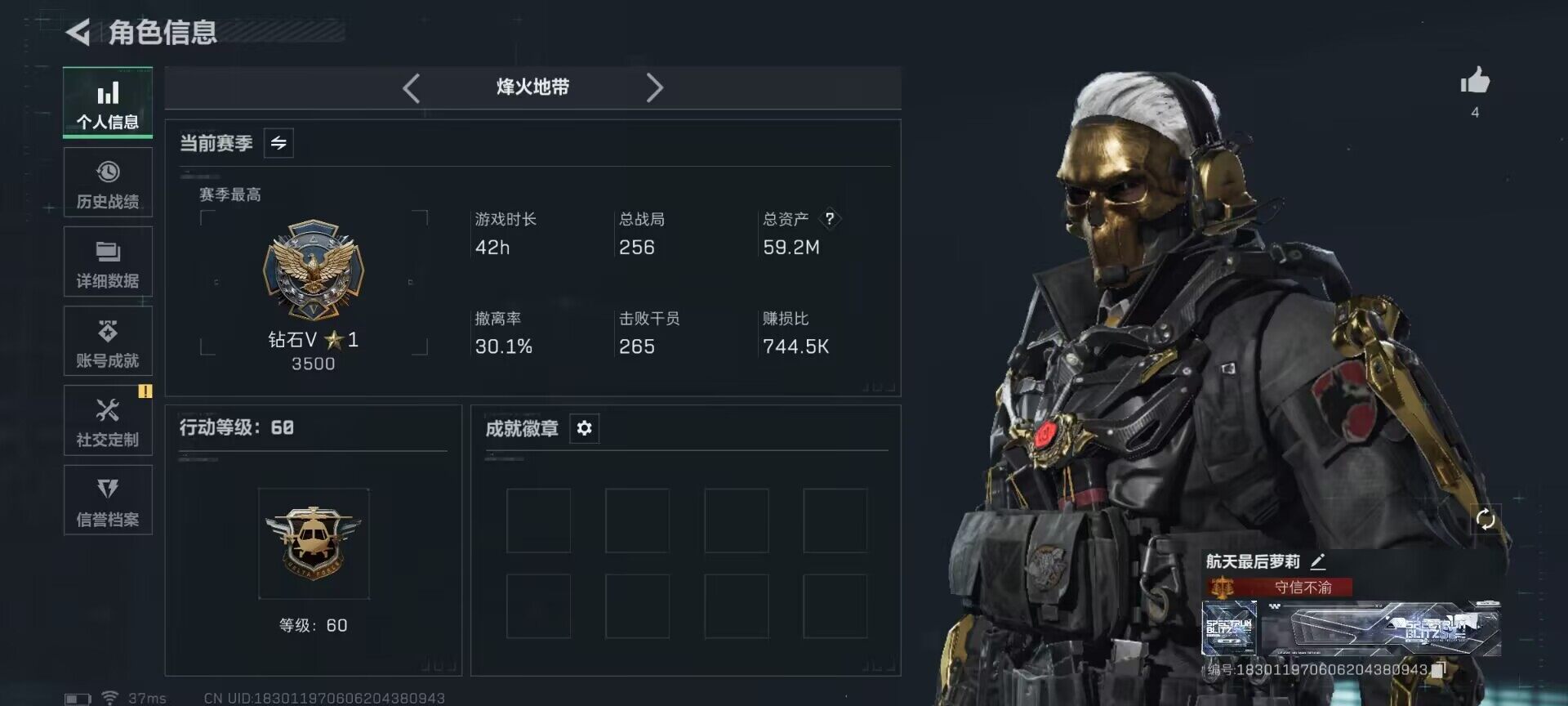Copy the player ID number icon
1568x706 pixels.
click(1439, 669)
